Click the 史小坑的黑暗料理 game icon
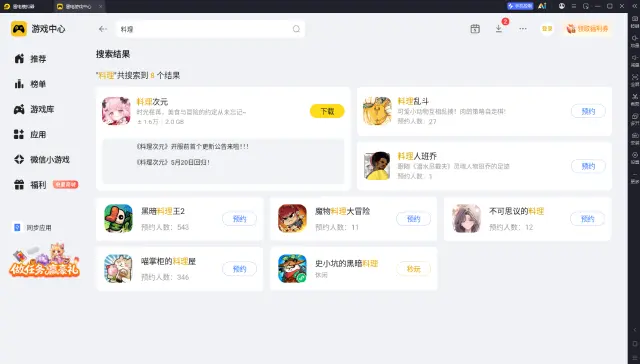This screenshot has height=364, width=640. tap(292, 269)
